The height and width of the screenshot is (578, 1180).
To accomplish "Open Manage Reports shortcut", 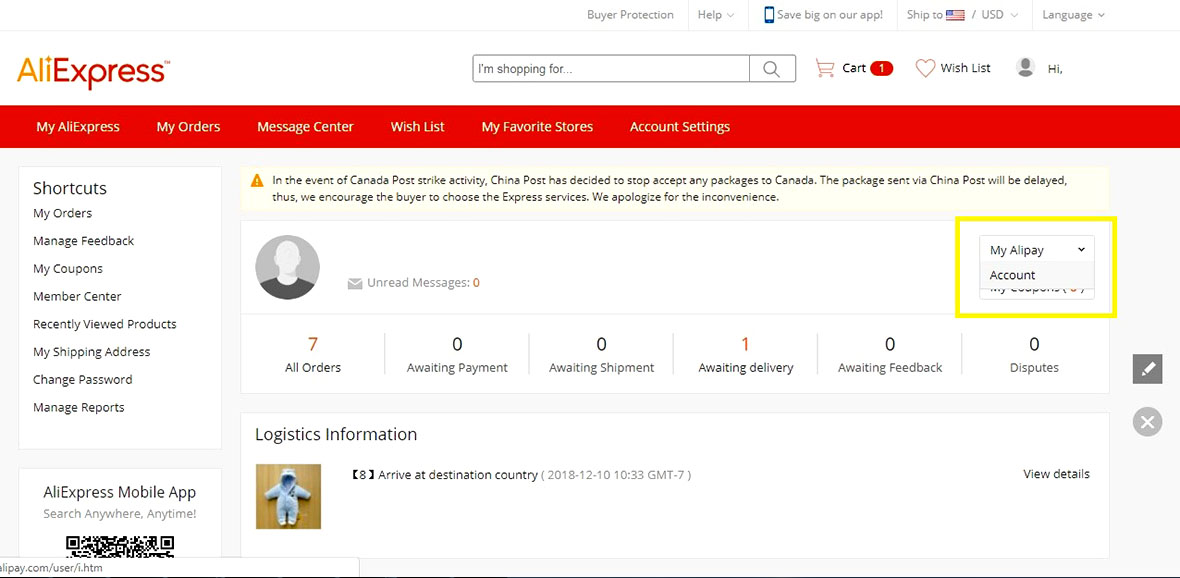I will click(x=78, y=407).
